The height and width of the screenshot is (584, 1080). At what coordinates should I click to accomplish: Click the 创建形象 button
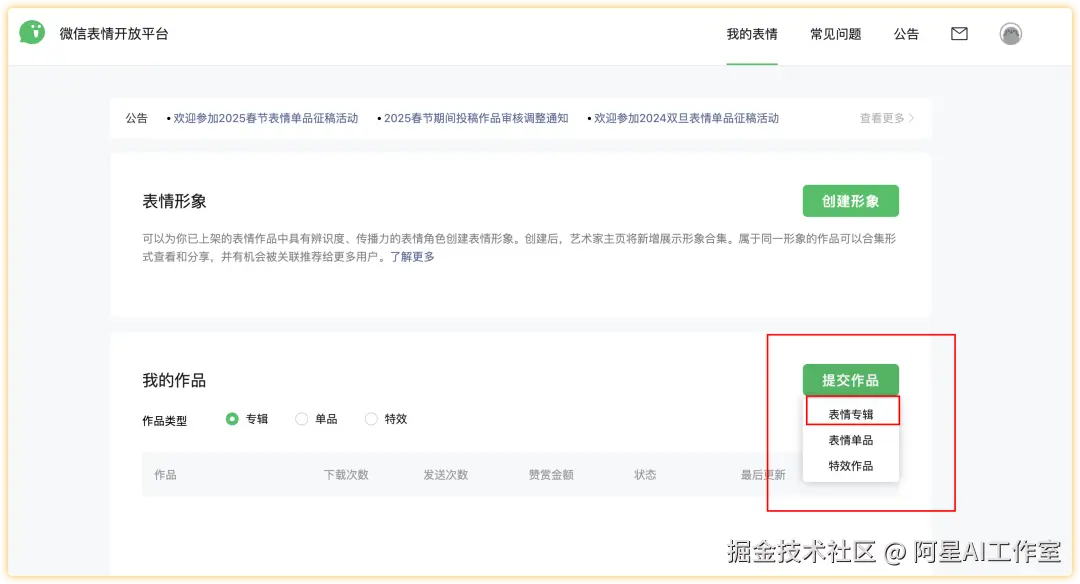(851, 200)
